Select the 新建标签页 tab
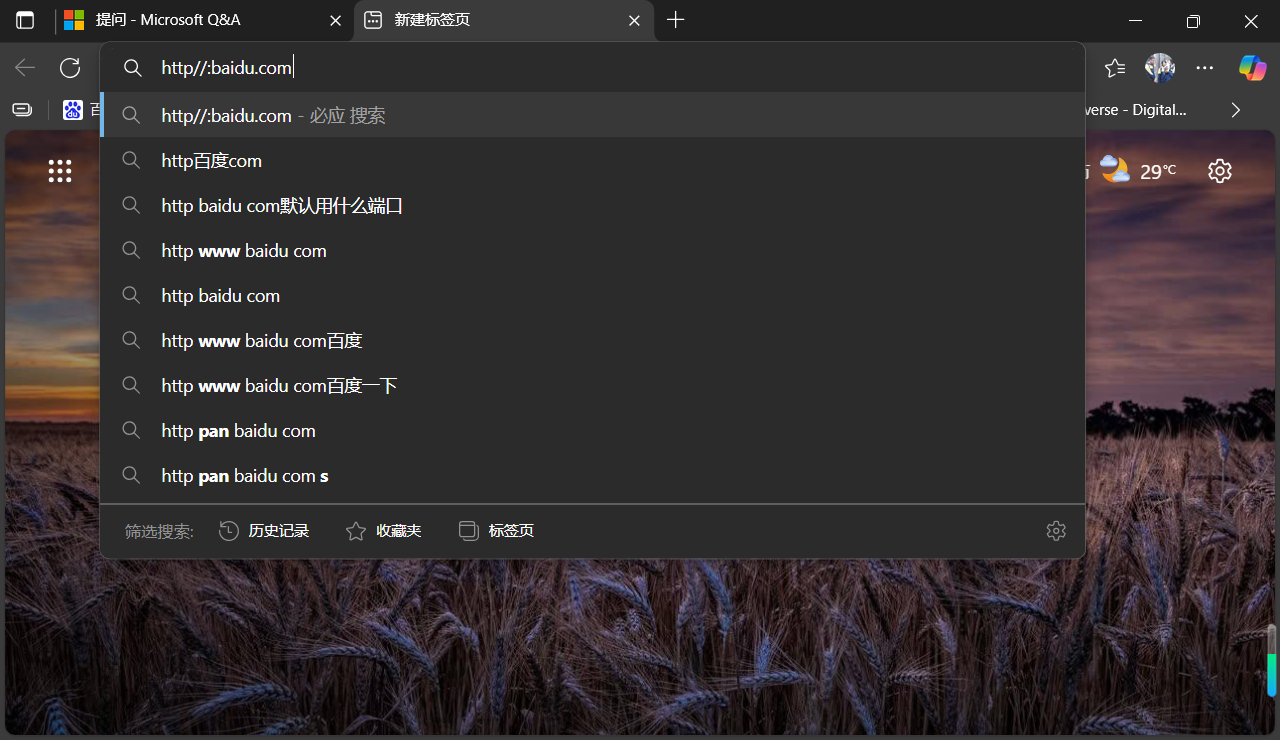The width and height of the screenshot is (1280, 740). 504,20
